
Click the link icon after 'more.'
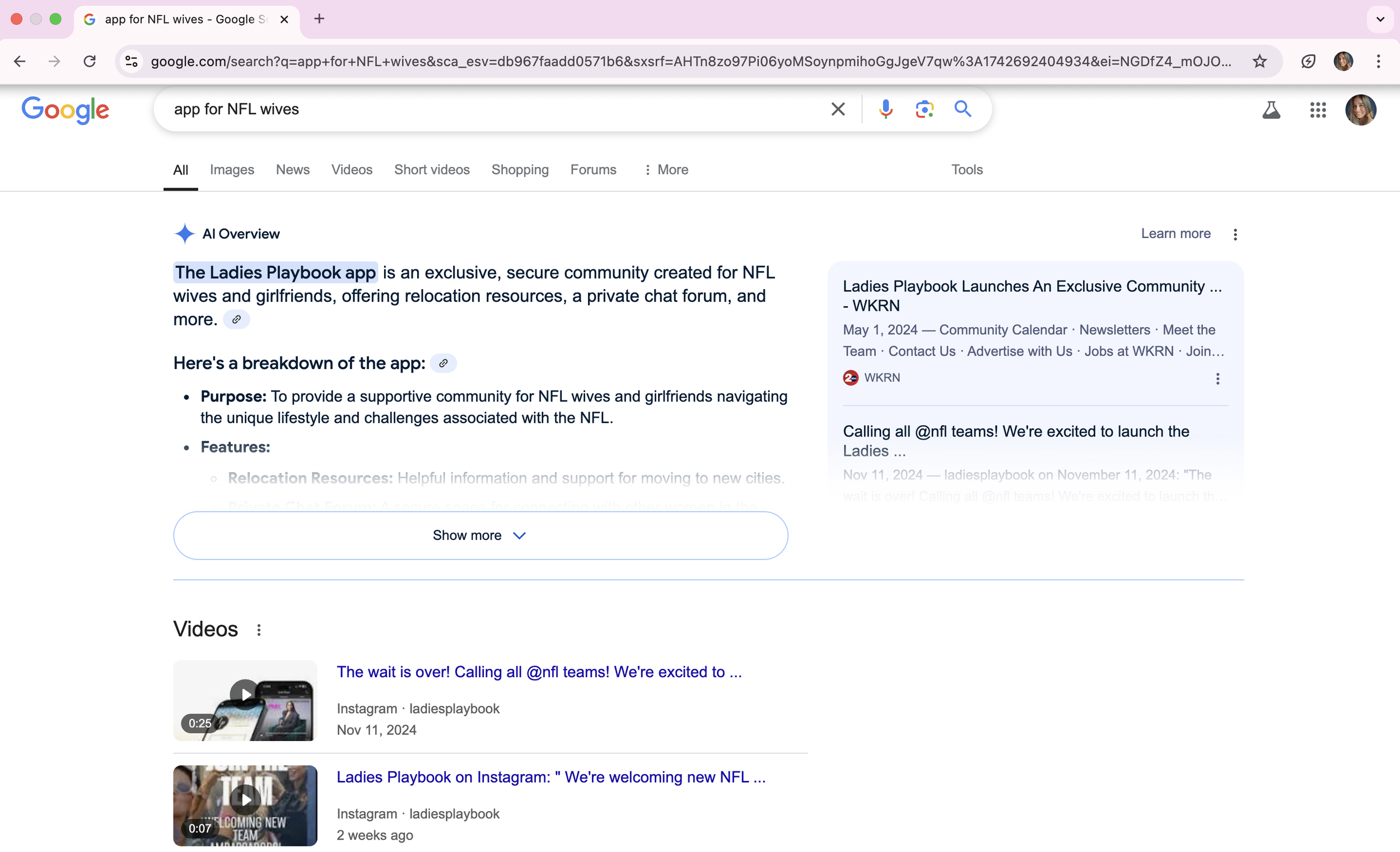point(236,319)
